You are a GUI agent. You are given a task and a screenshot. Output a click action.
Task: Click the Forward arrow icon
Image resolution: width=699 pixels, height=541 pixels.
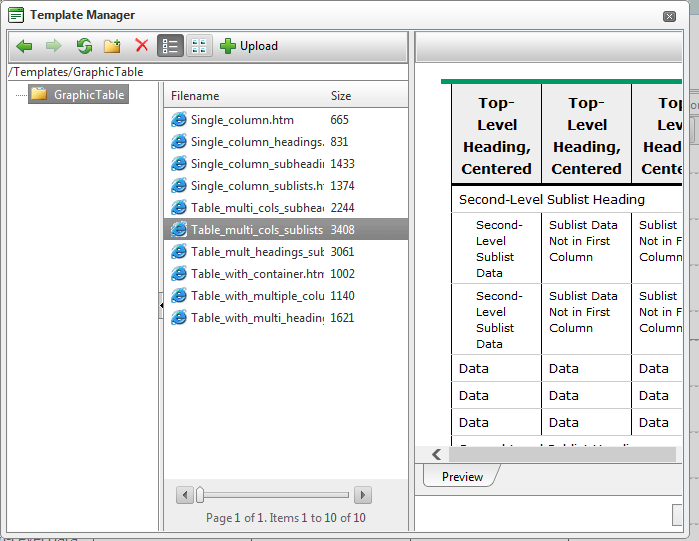53,46
